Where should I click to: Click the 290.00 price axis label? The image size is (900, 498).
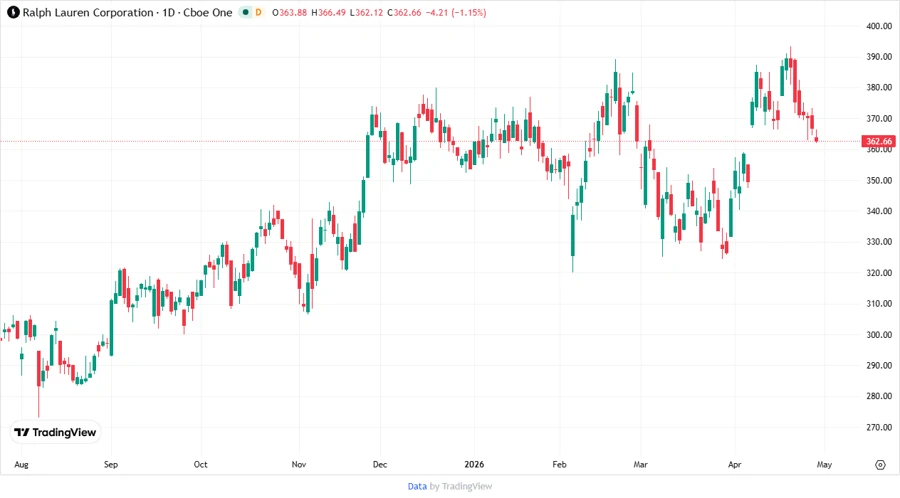point(879,365)
